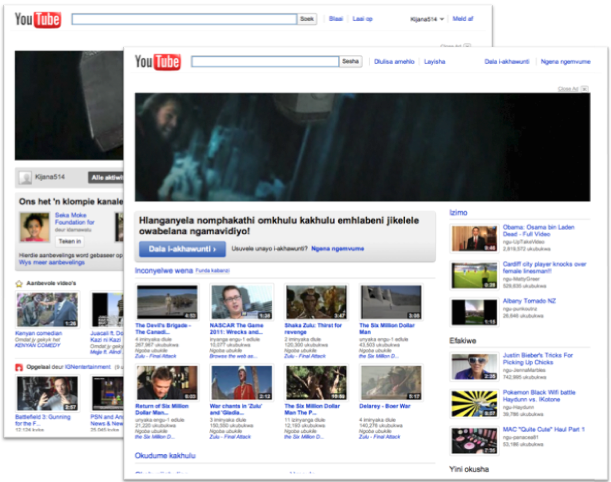
Task: Click Kenyan comedian title link
Action: (x=38, y=333)
